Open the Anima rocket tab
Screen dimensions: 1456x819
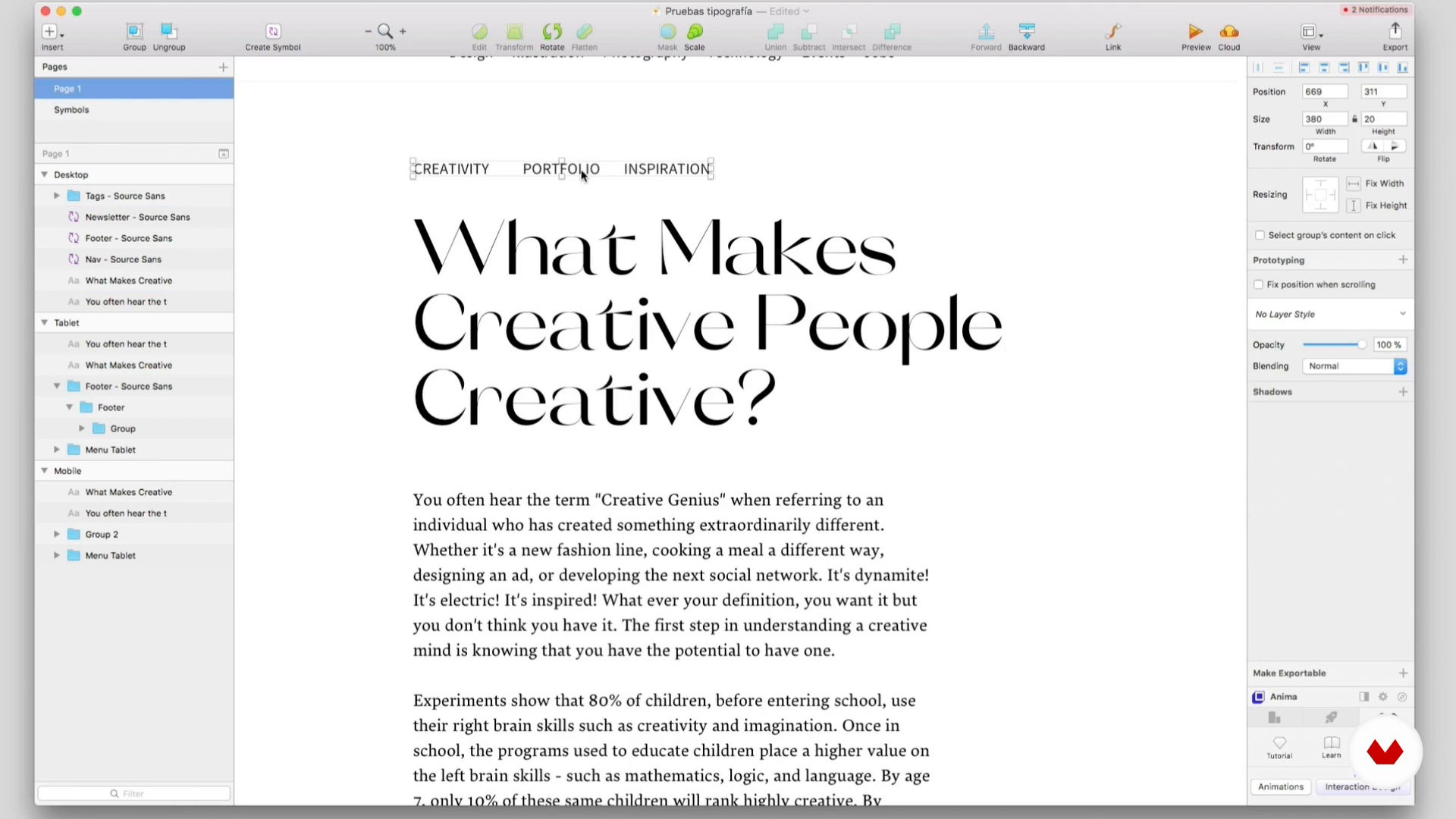[x=1331, y=717]
